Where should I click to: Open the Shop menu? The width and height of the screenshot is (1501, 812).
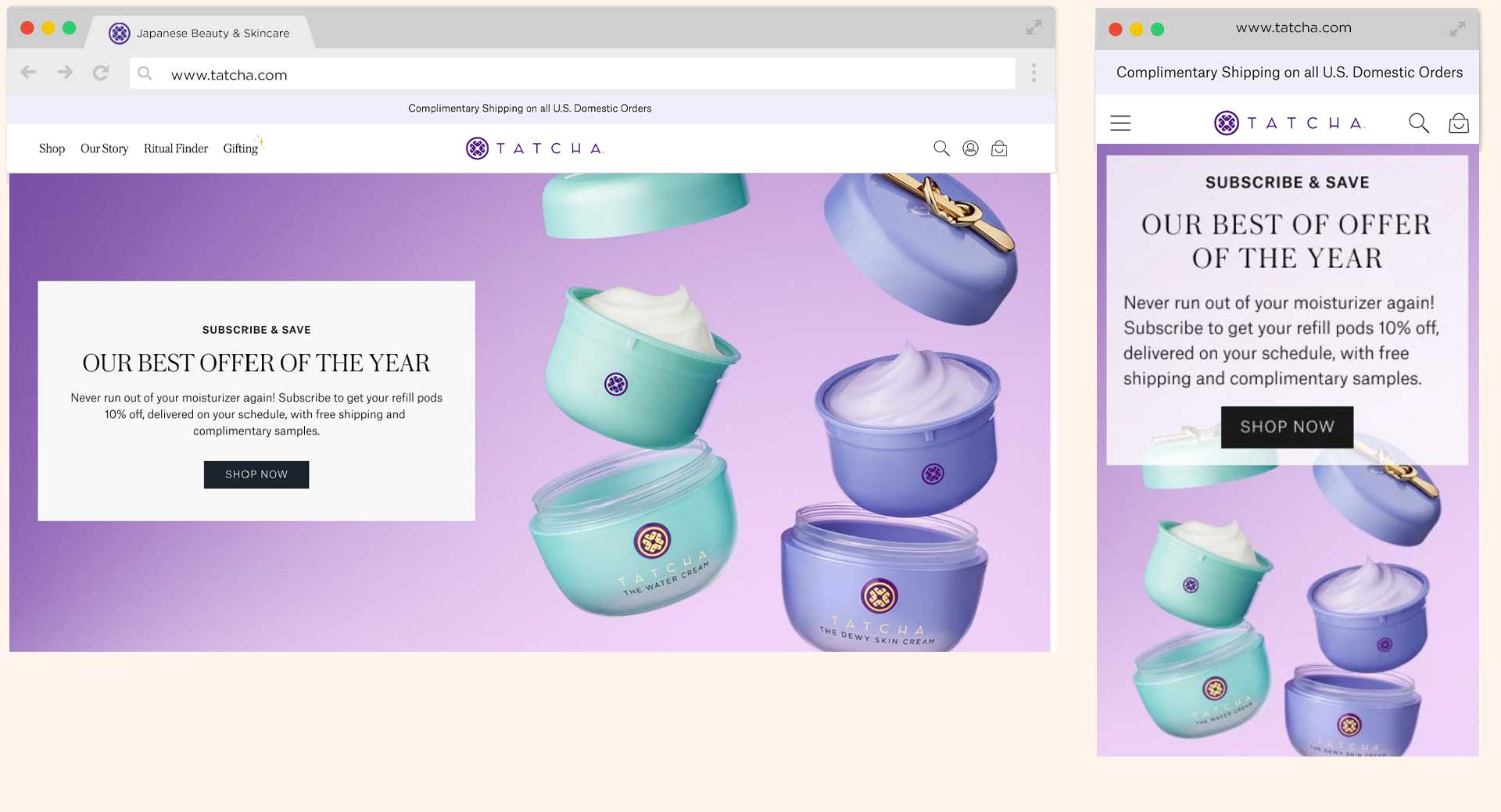point(52,148)
